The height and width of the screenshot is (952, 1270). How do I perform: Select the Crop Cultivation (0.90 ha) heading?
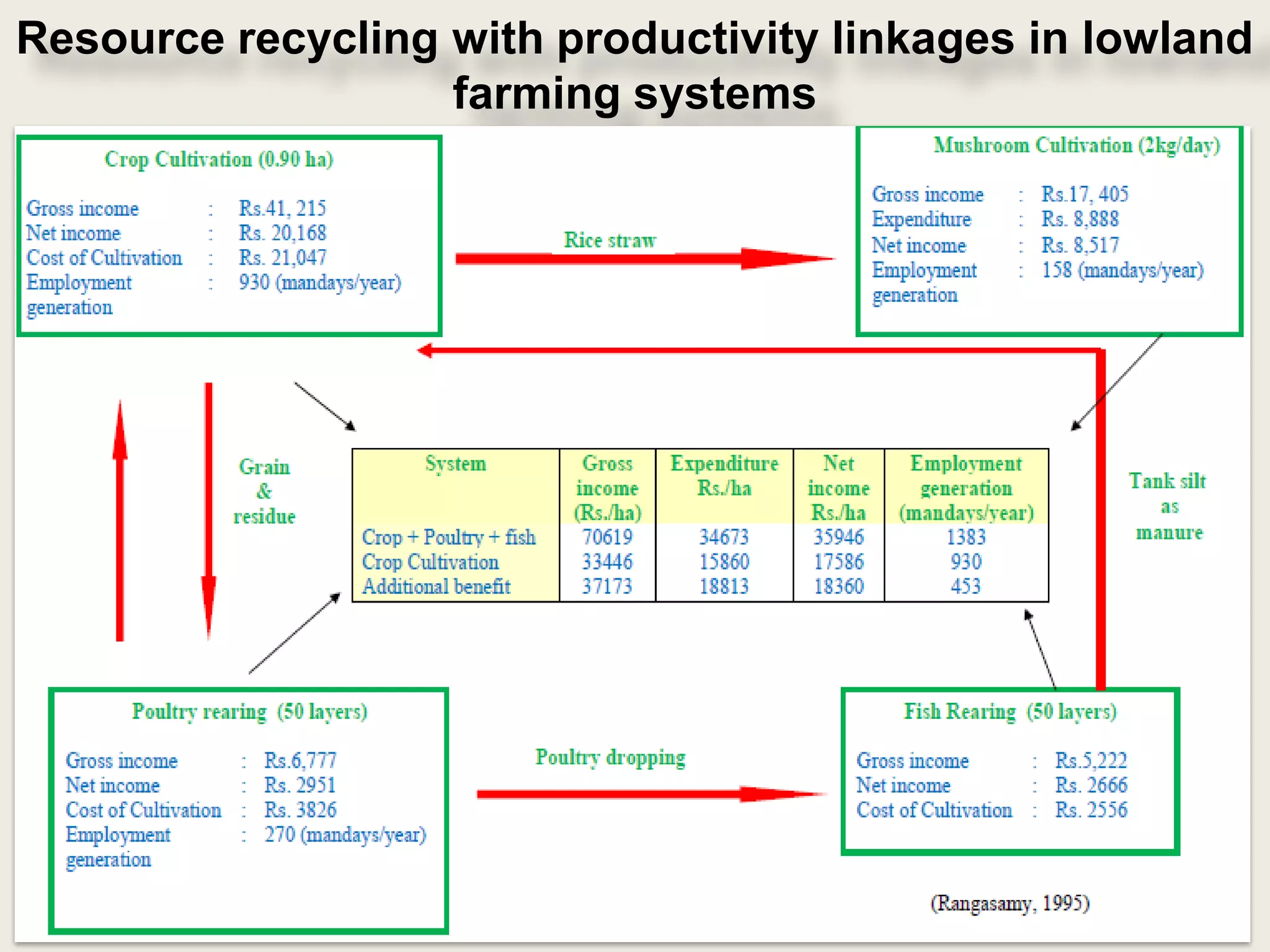pyautogui.click(x=219, y=159)
